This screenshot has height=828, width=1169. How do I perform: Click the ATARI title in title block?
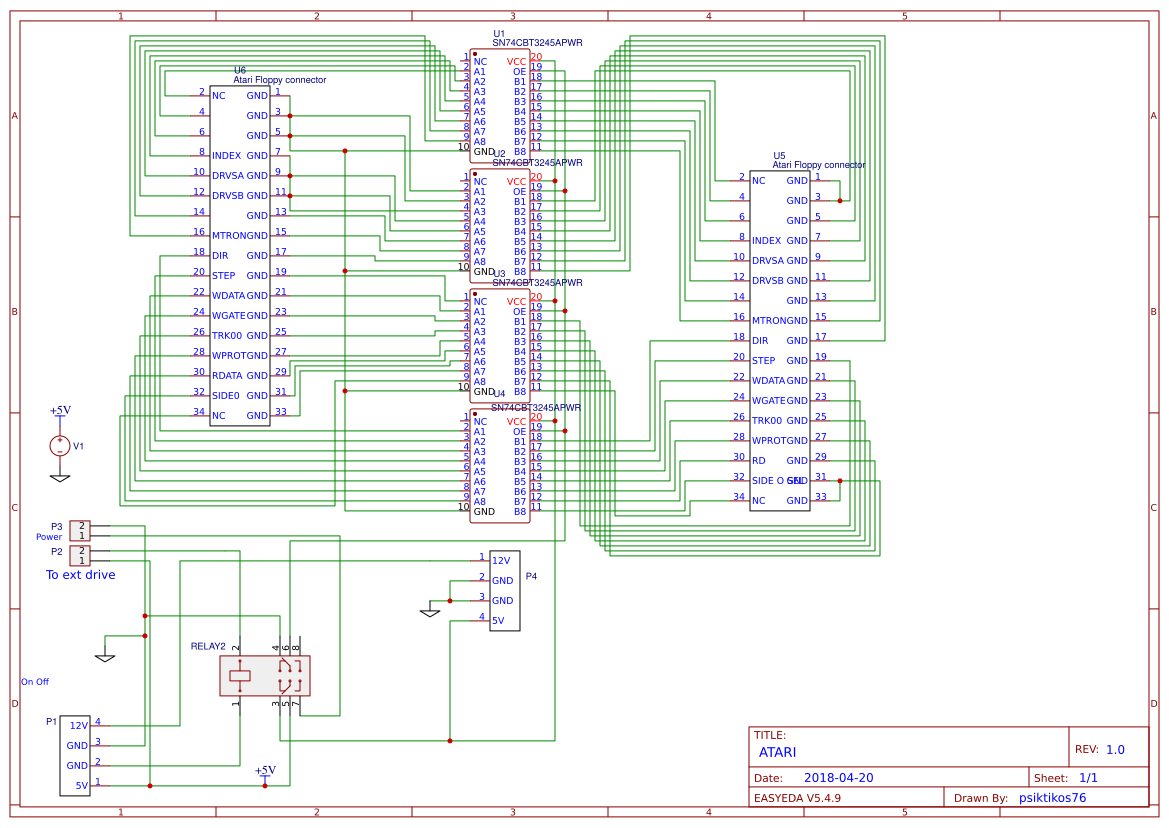(x=778, y=752)
